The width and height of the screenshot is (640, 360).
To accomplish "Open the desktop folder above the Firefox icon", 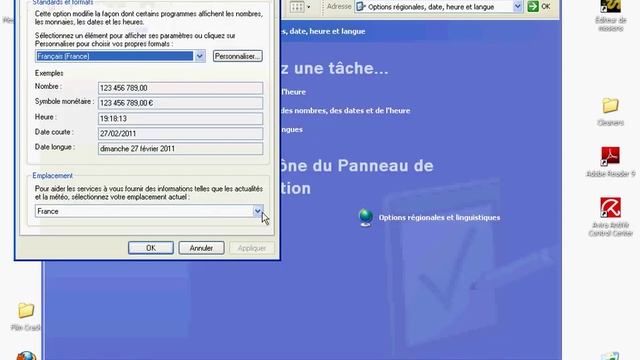I will [26, 317].
